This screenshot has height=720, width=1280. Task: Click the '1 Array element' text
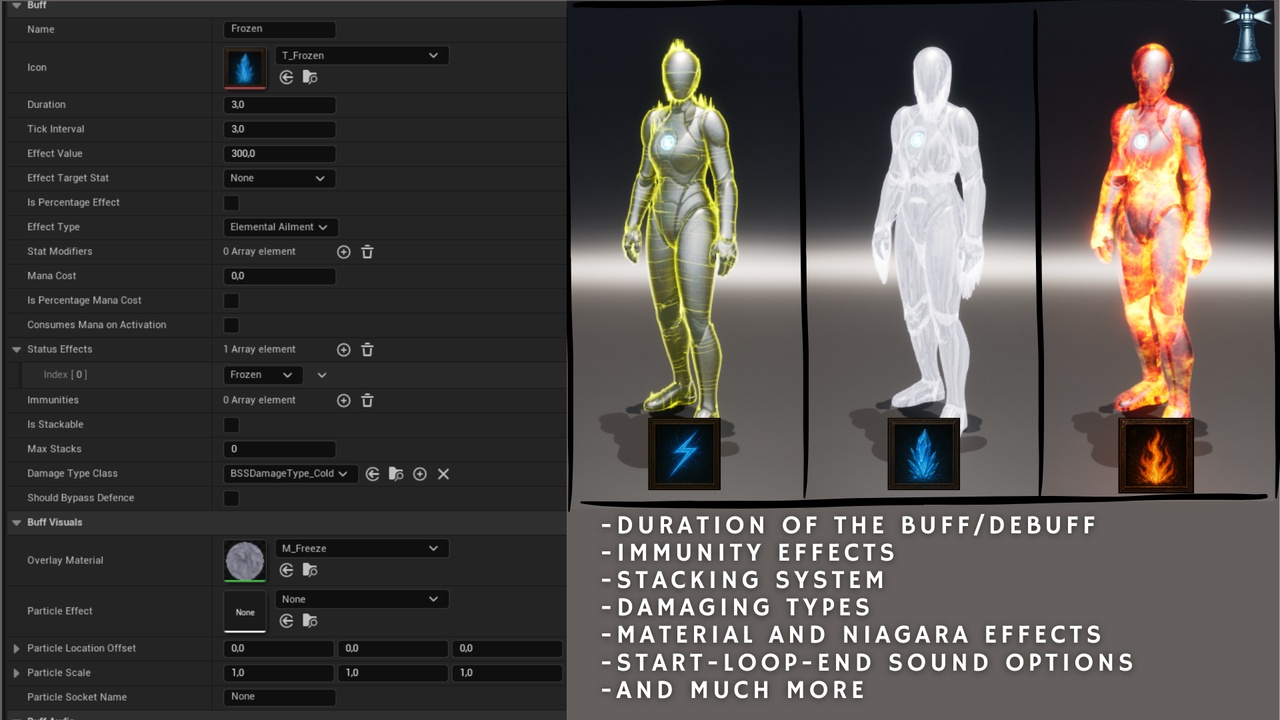coord(259,350)
